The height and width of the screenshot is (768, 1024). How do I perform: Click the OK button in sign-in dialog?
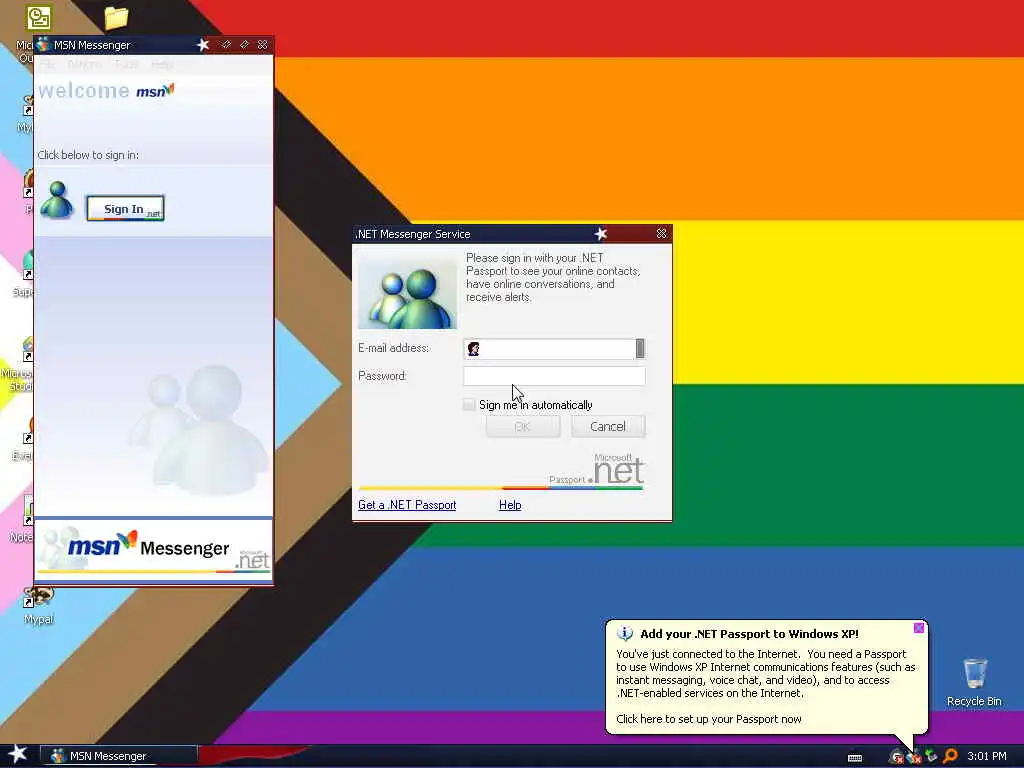coord(522,426)
